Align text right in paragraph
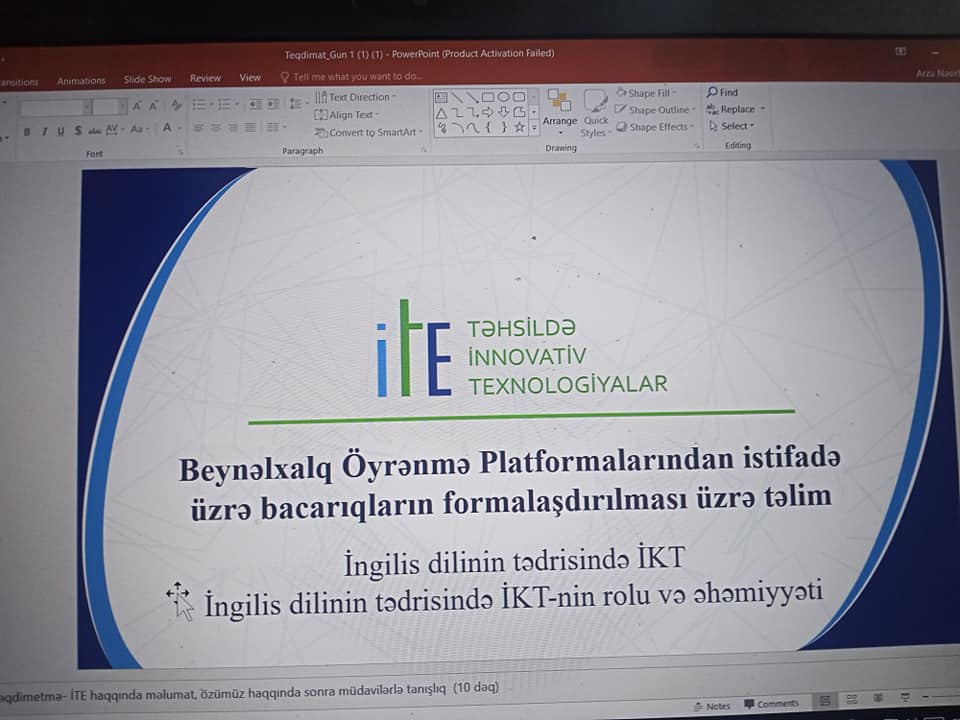 tap(233, 127)
